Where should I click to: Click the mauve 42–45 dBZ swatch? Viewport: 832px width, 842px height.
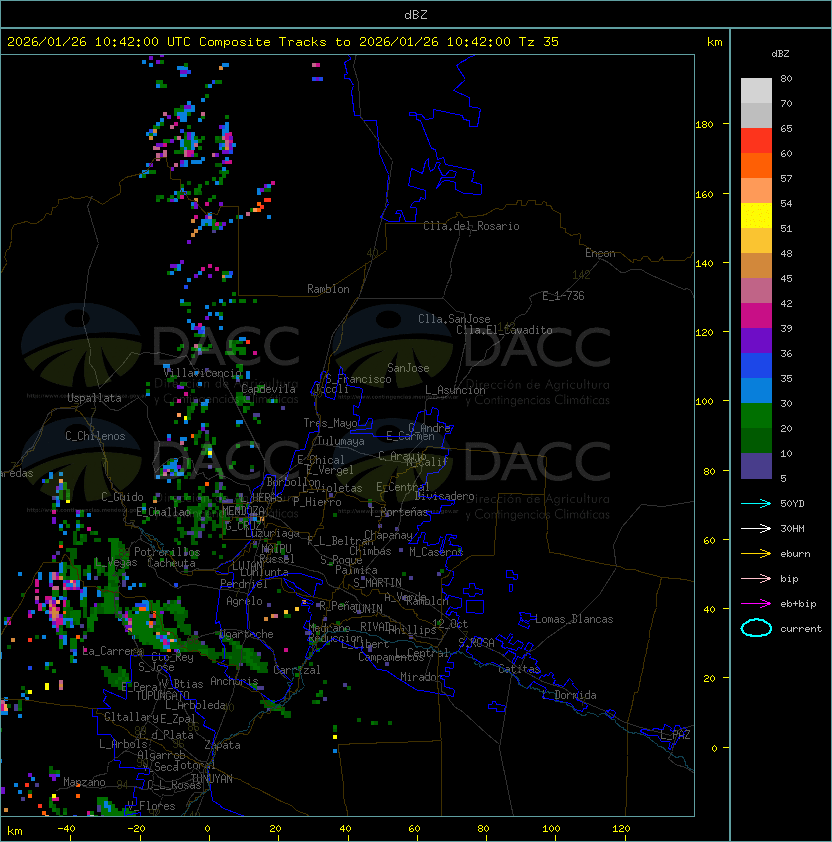coord(756,291)
